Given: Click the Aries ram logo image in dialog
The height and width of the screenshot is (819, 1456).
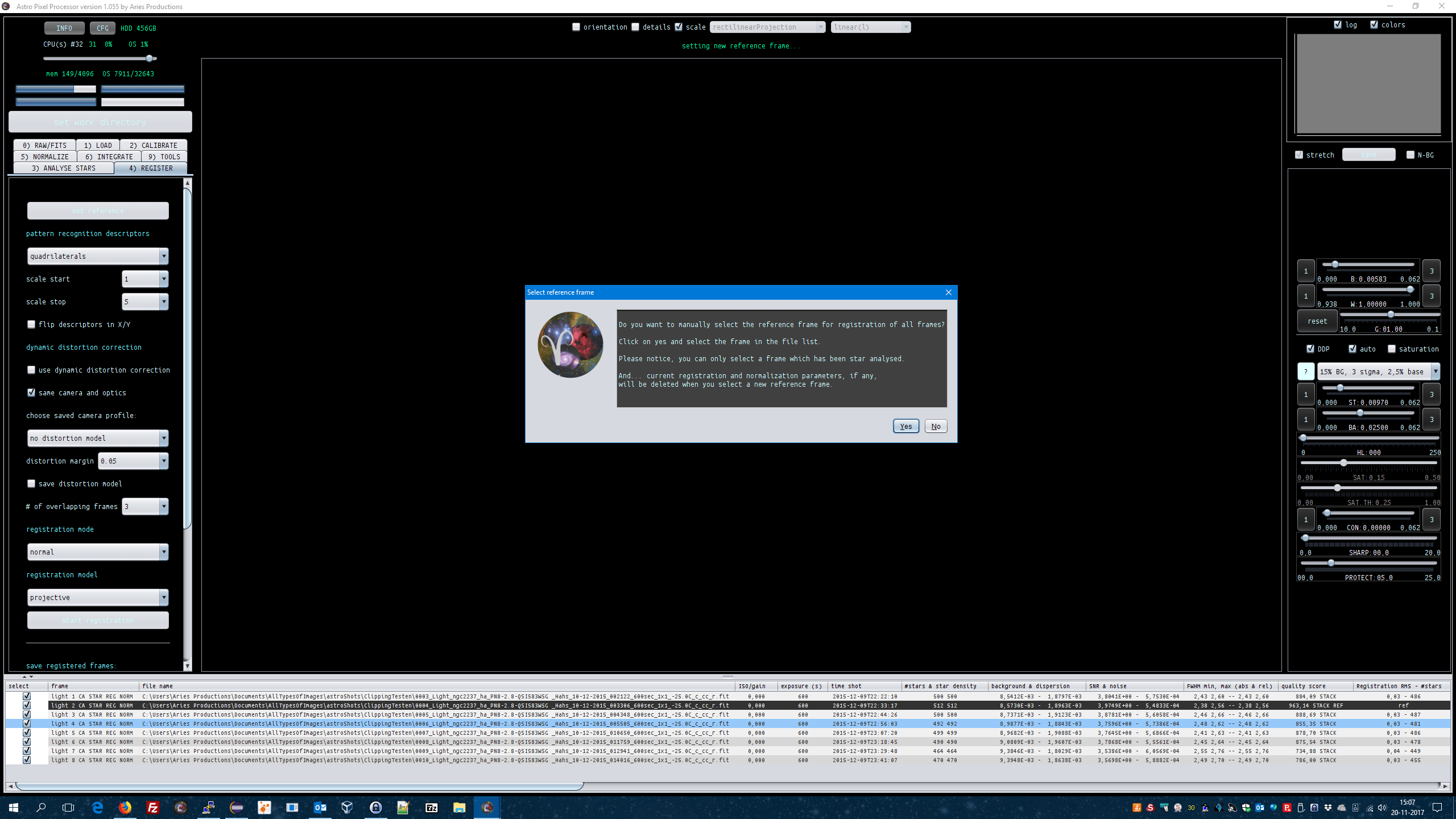Looking at the screenshot, I should coord(570,345).
